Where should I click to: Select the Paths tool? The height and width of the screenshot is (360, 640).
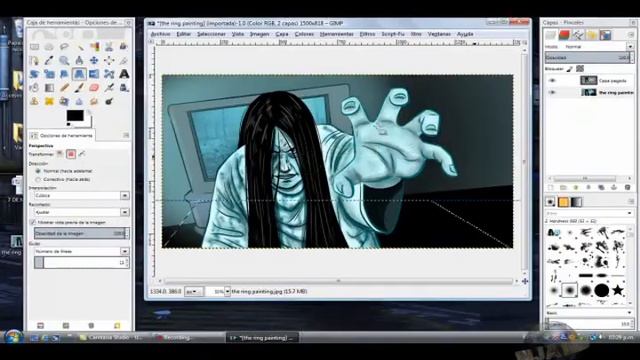(x=34, y=61)
